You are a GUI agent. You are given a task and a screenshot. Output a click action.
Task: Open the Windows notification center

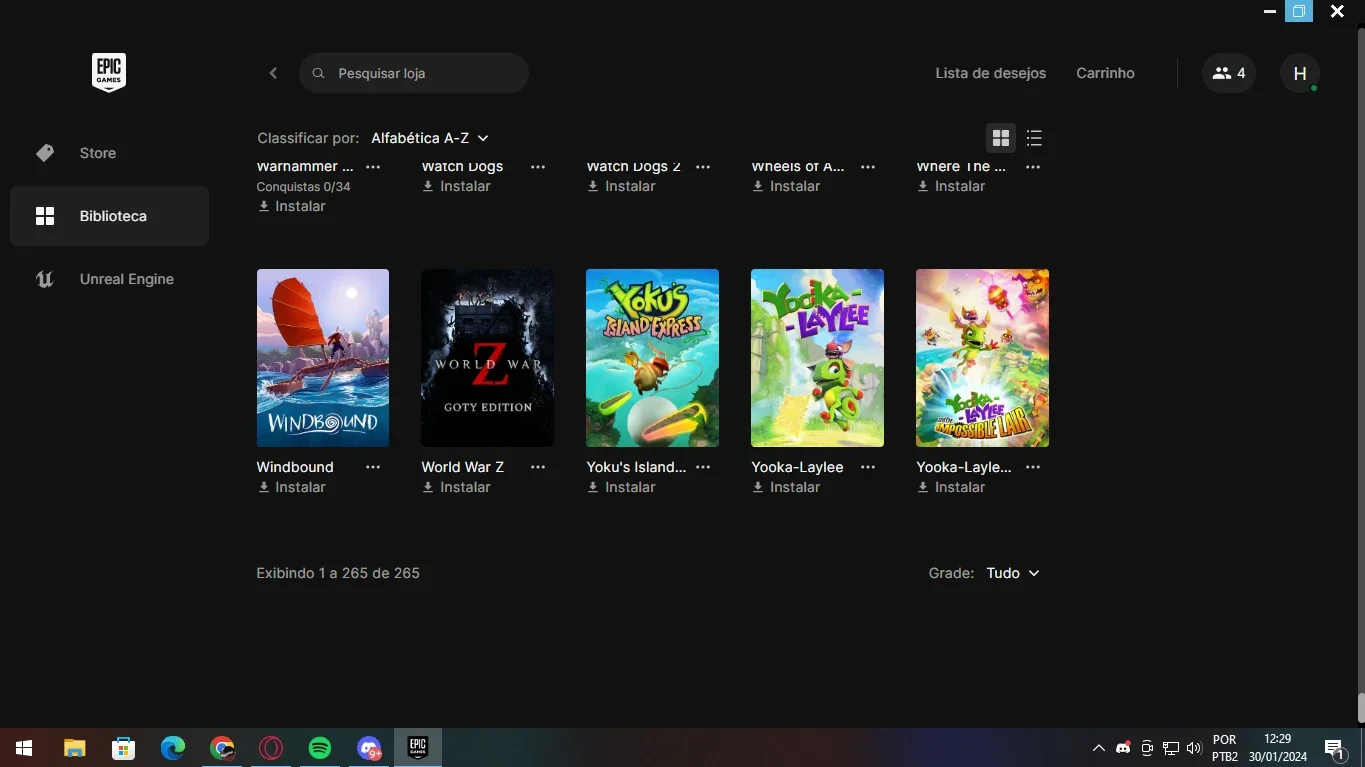[x=1334, y=748]
